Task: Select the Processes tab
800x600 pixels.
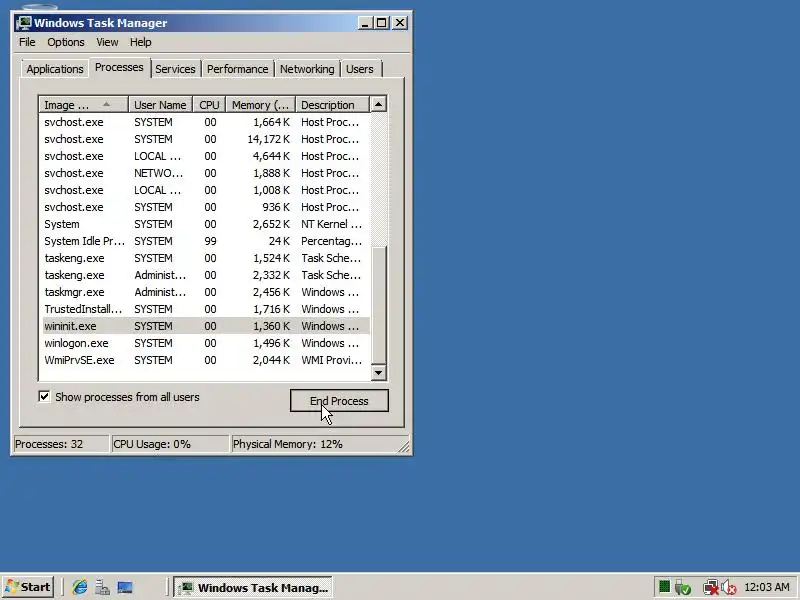Action: (119, 67)
